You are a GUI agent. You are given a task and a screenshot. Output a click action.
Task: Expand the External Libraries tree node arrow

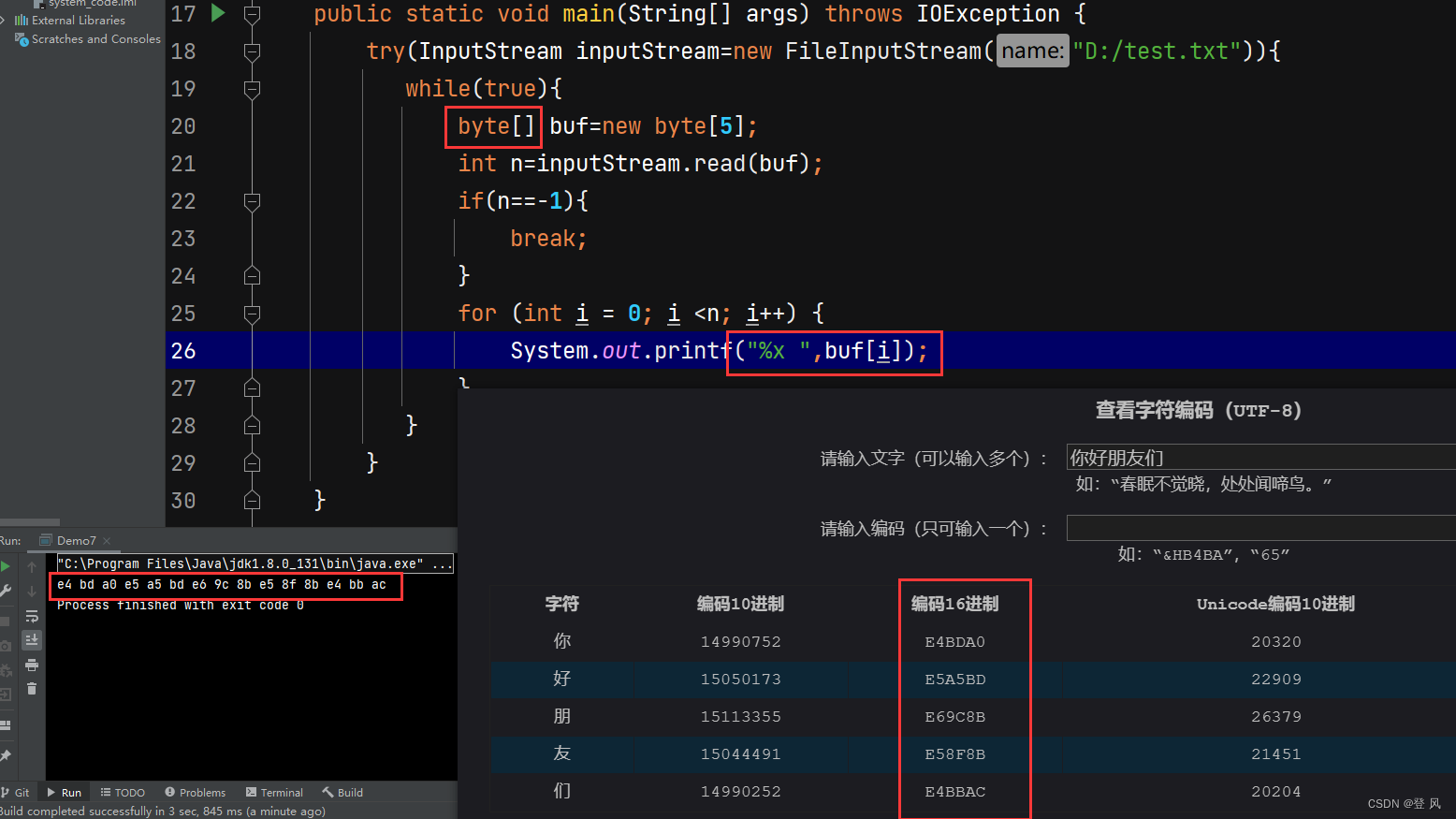[4, 20]
